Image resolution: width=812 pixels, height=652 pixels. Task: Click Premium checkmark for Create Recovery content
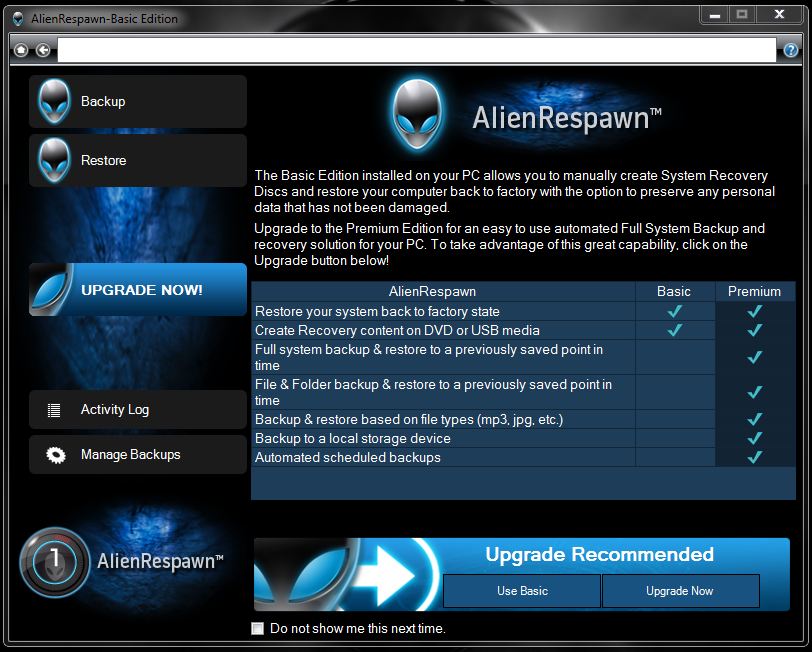(755, 330)
